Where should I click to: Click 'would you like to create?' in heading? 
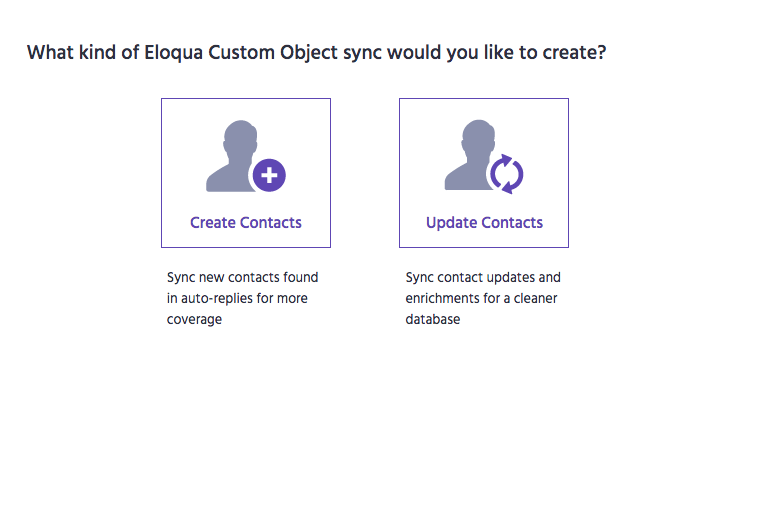coord(496,52)
